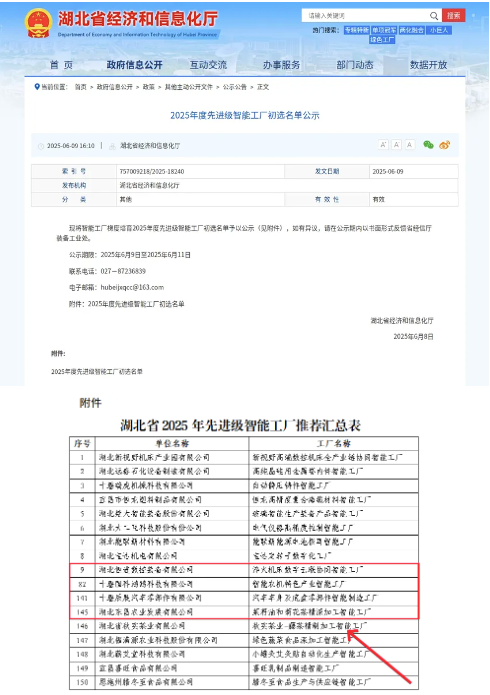
Task: Share the article via the WeChat icon
Action: click(x=428, y=144)
